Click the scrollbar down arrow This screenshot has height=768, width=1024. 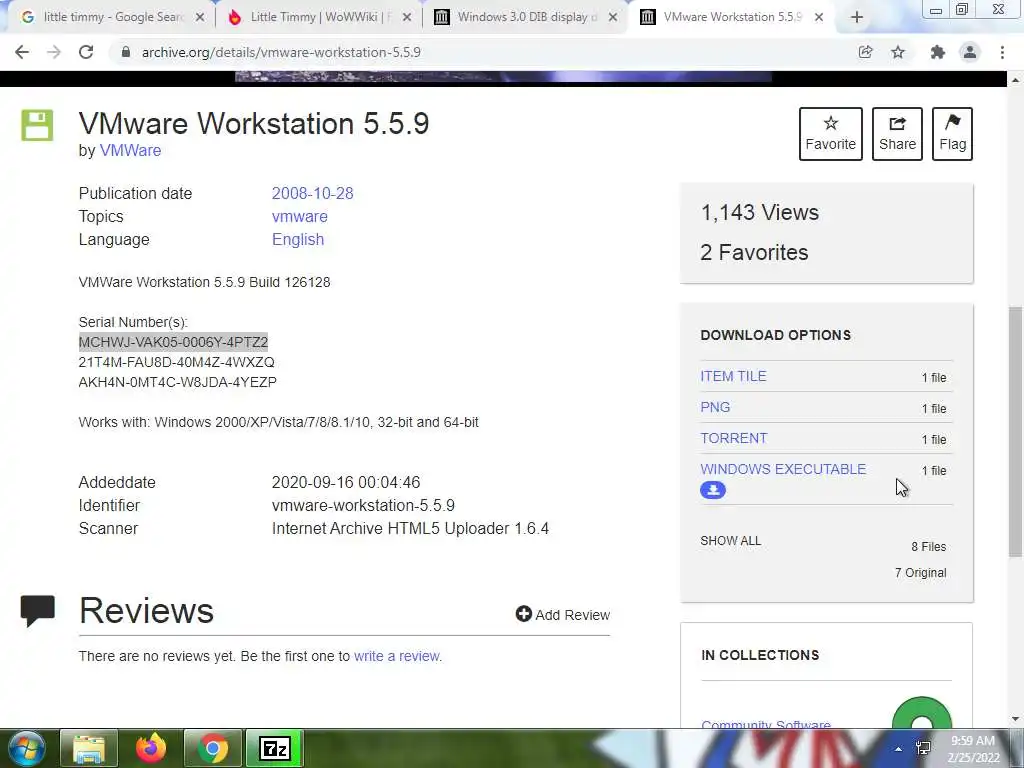pyautogui.click(x=1015, y=719)
